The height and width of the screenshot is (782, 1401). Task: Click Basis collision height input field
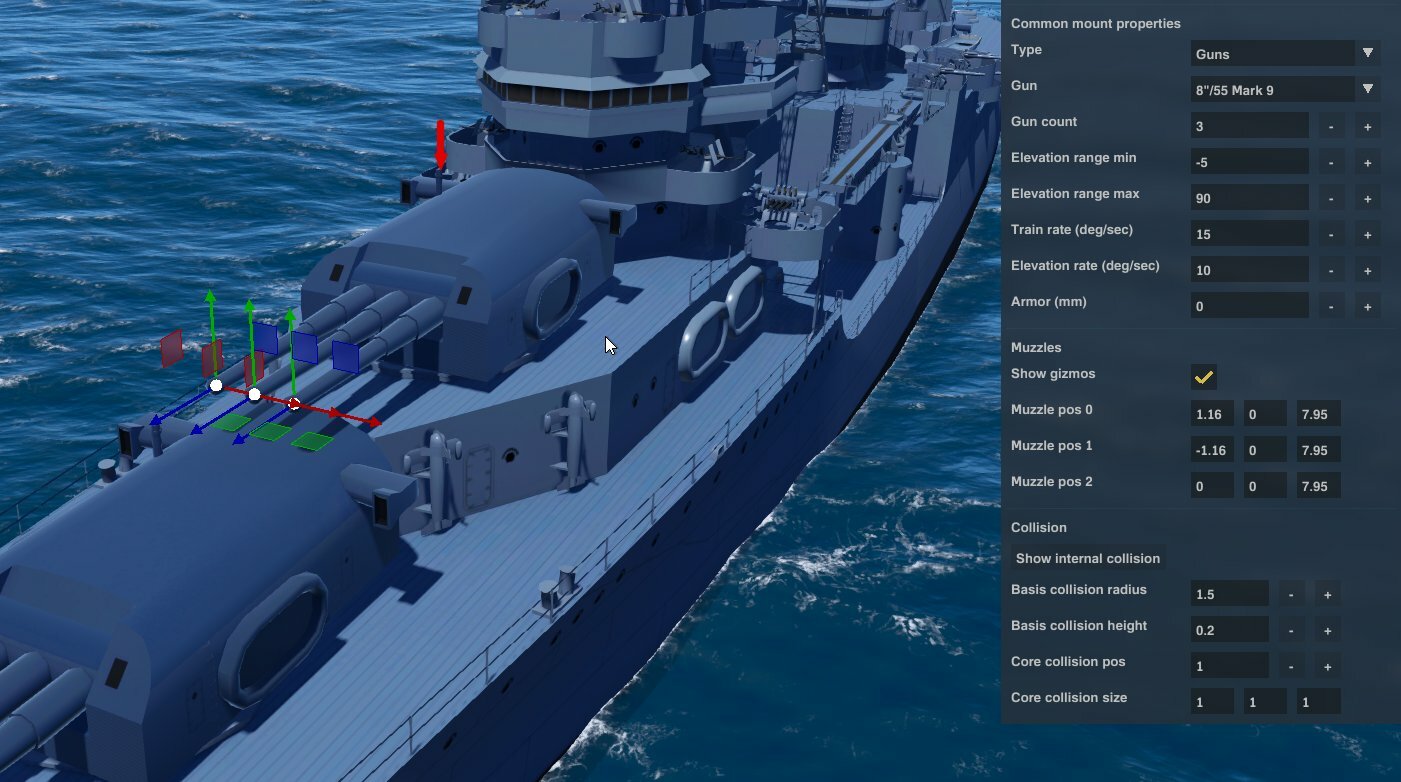[1230, 630]
